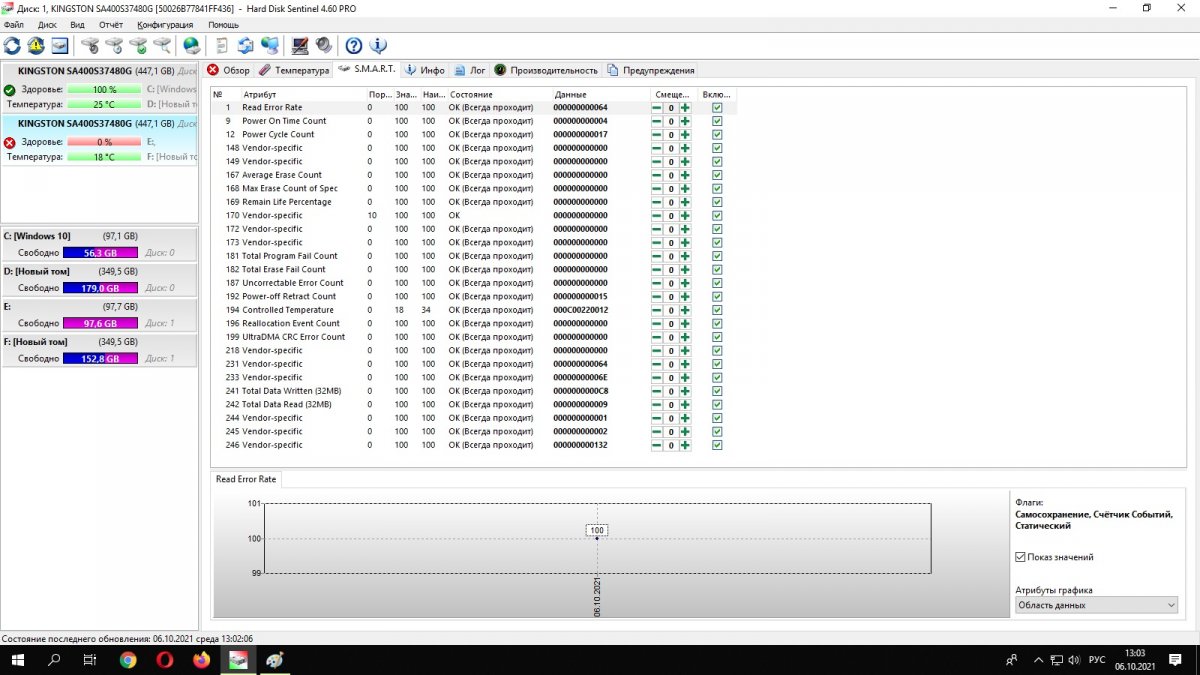The height and width of the screenshot is (675, 1200).
Task: Click the C: free space 56,3 GB bar
Action: pos(102,253)
